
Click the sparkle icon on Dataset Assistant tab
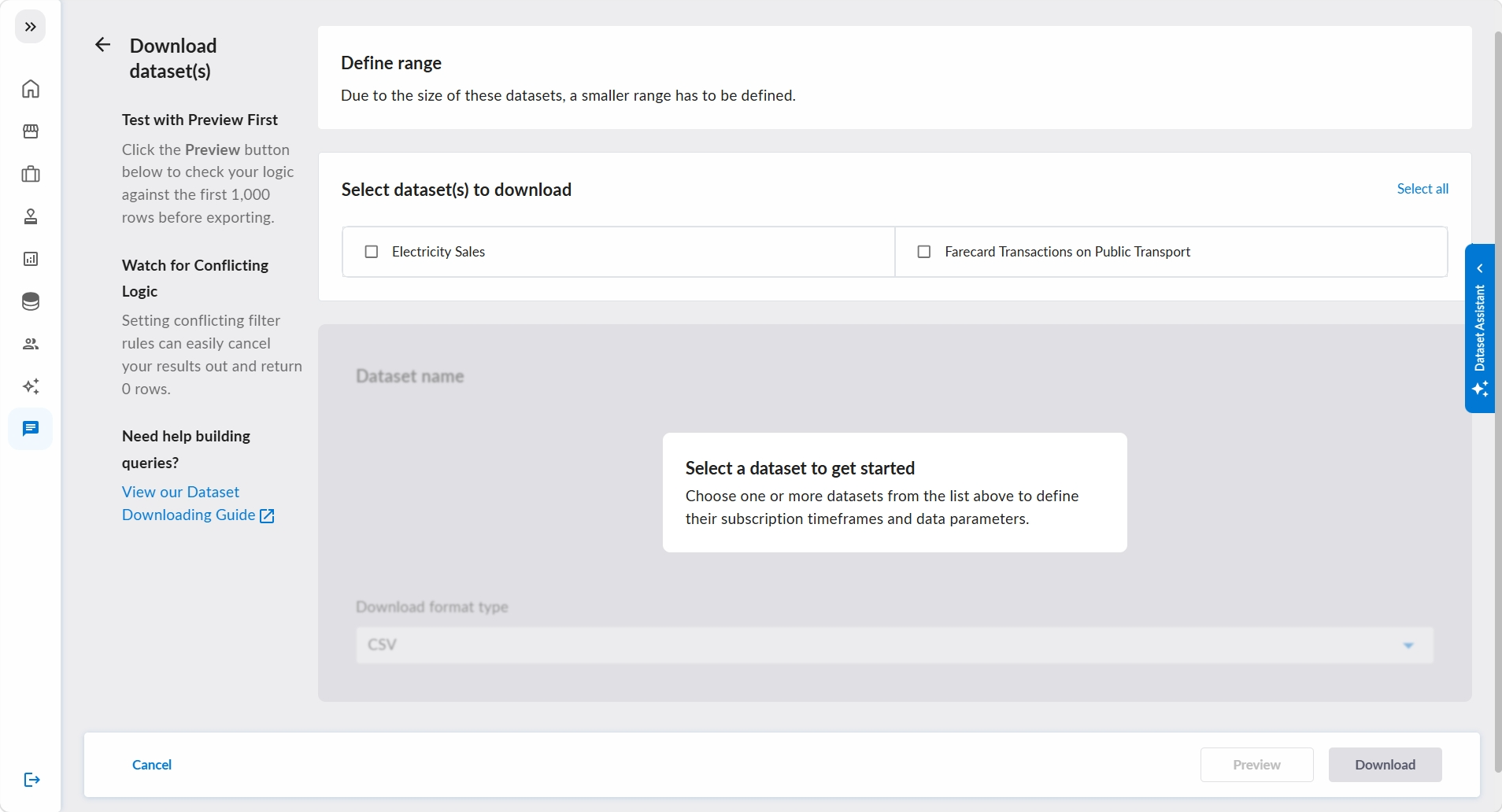(1480, 389)
